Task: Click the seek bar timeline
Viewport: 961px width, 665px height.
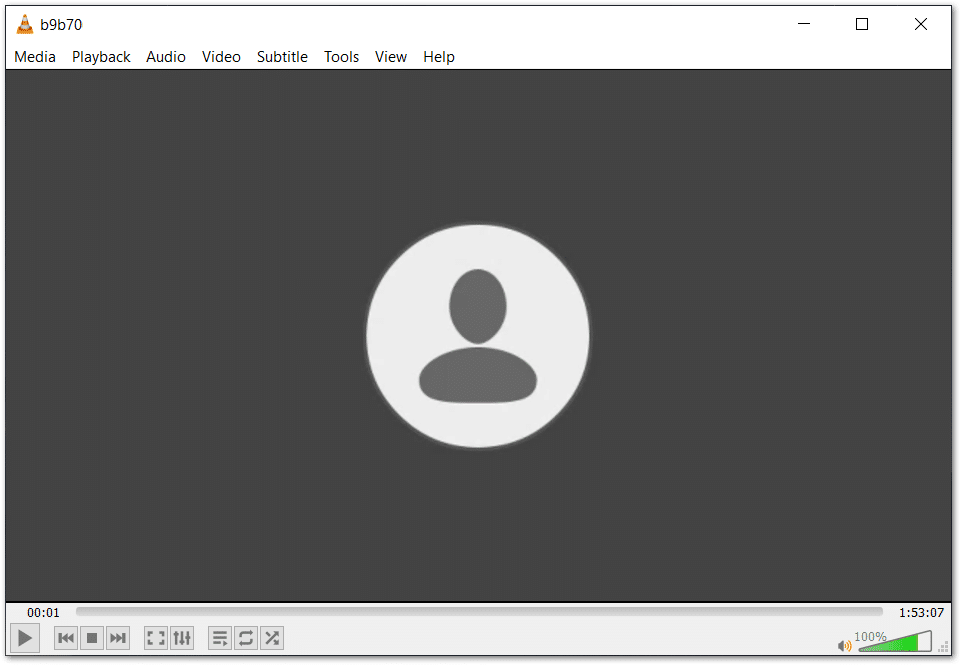Action: (x=479, y=612)
